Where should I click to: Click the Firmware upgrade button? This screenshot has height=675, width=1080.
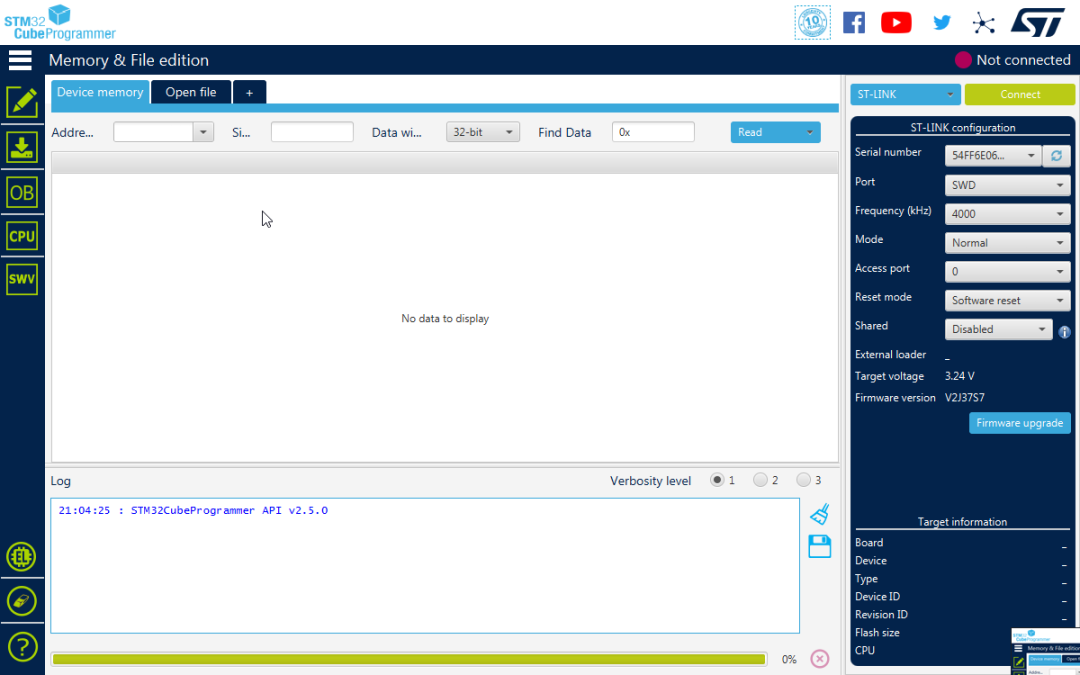(x=1019, y=423)
